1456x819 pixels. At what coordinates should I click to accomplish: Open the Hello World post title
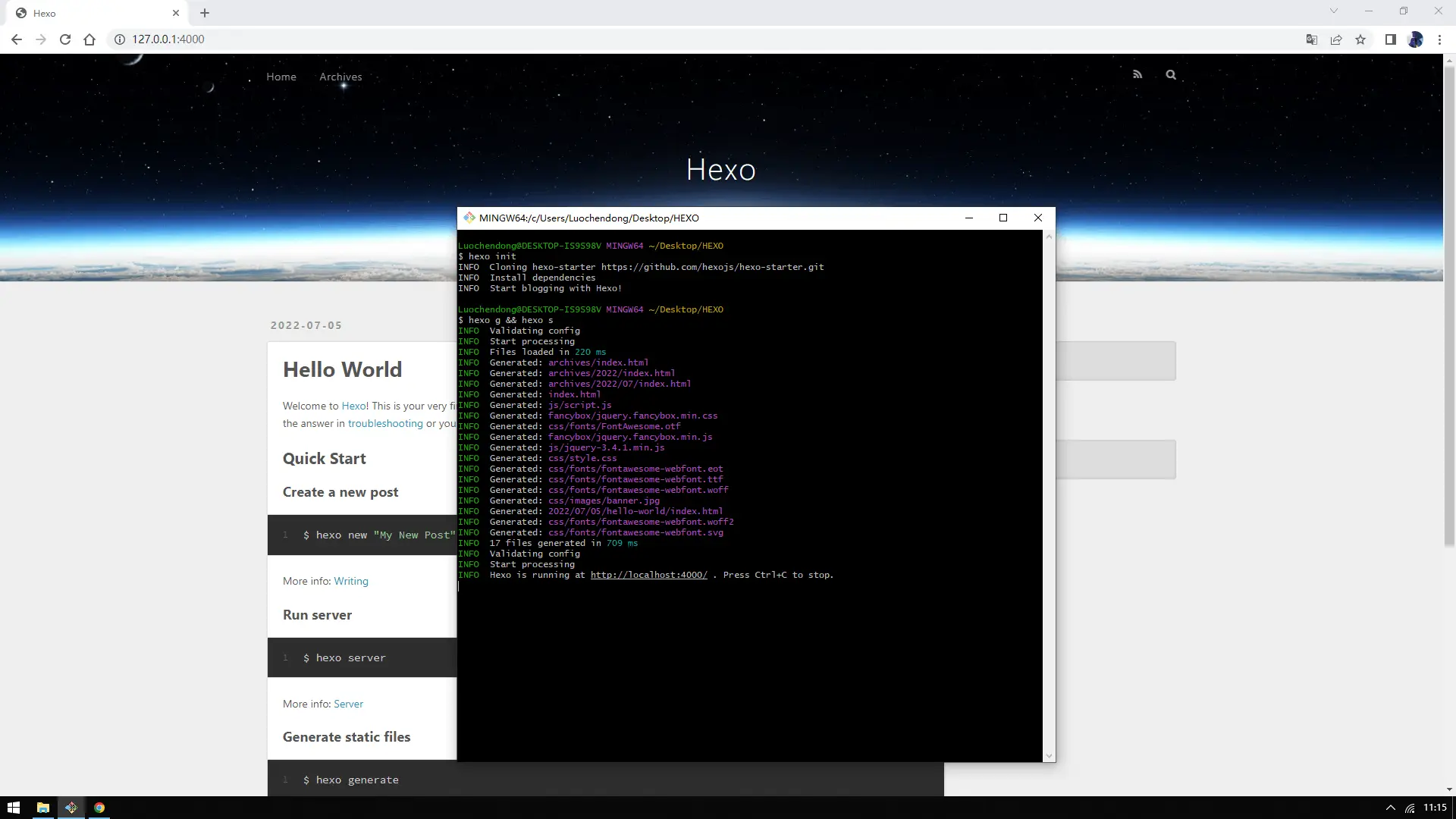pyautogui.click(x=343, y=369)
